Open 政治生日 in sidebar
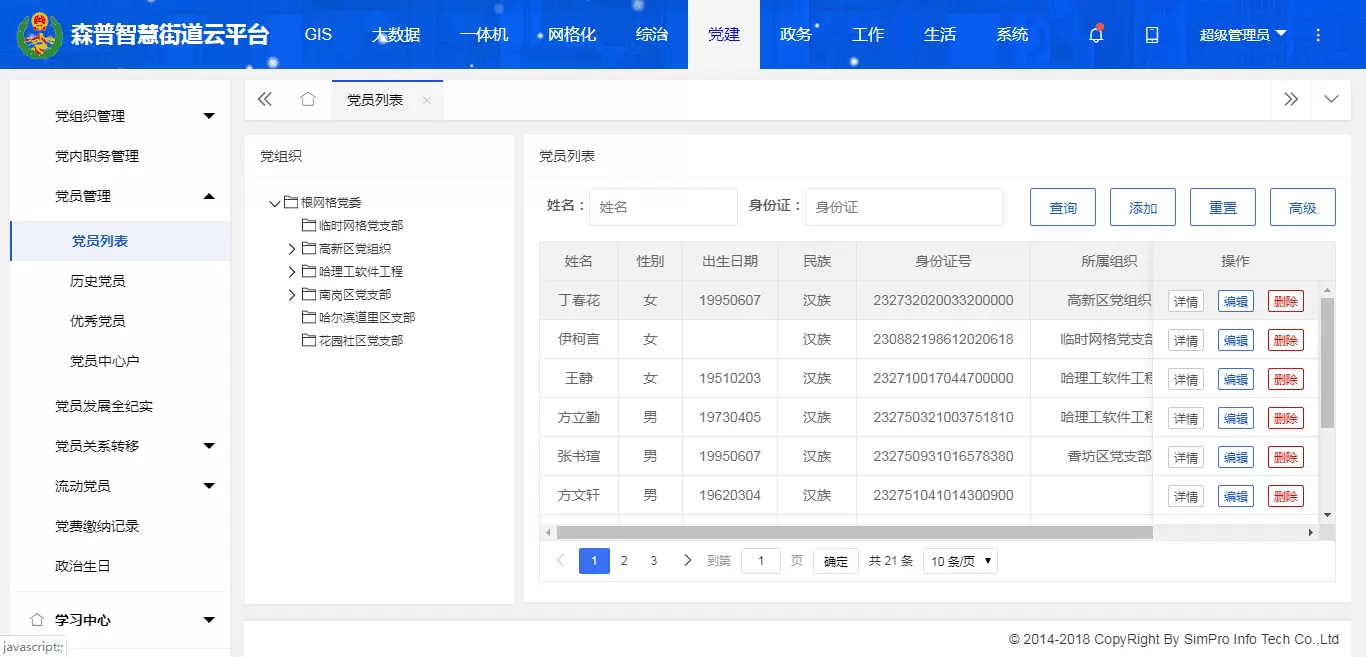This screenshot has height=657, width=1366. click(83, 566)
